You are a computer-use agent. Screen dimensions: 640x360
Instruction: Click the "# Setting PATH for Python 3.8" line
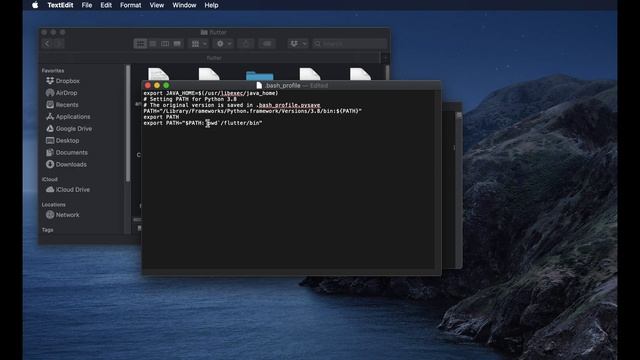tap(190, 99)
